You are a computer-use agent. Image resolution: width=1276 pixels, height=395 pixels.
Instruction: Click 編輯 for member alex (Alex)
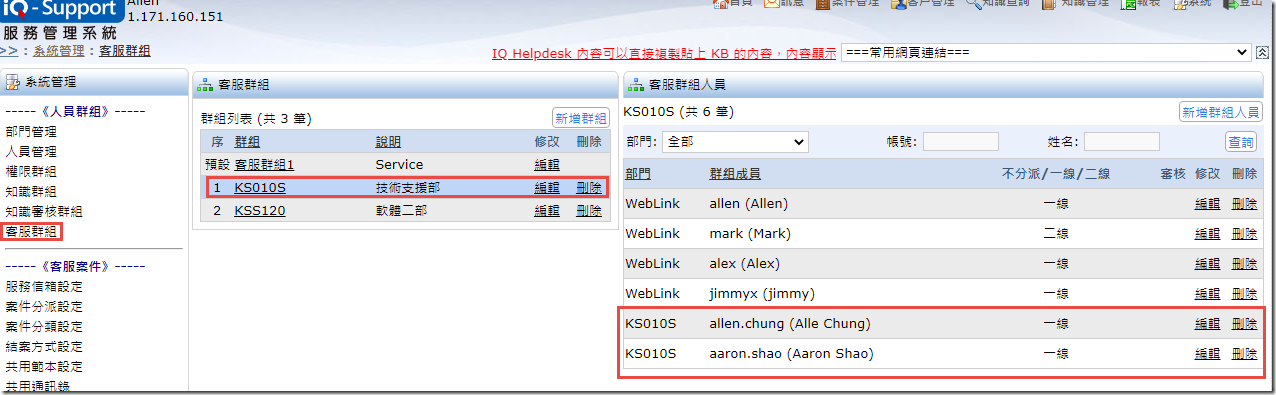[x=1208, y=263]
